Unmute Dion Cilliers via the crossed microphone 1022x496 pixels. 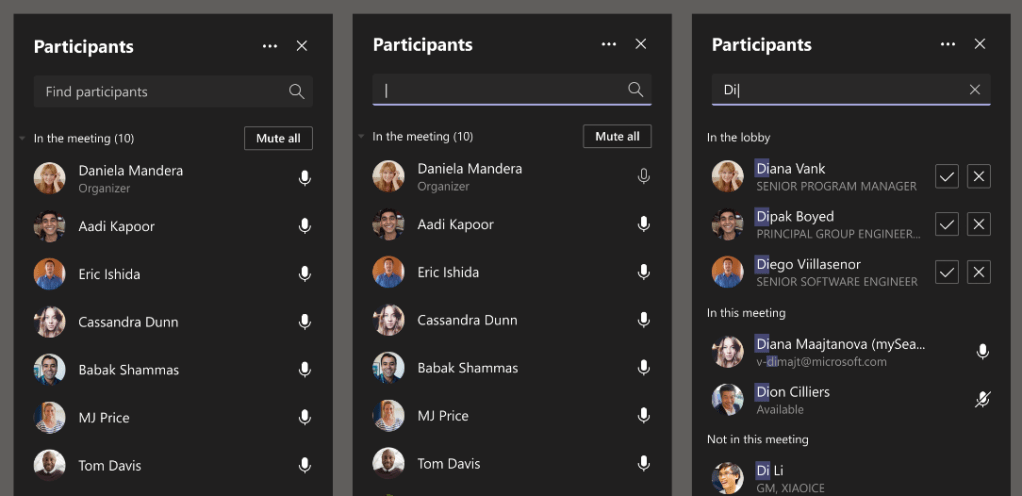point(982,400)
